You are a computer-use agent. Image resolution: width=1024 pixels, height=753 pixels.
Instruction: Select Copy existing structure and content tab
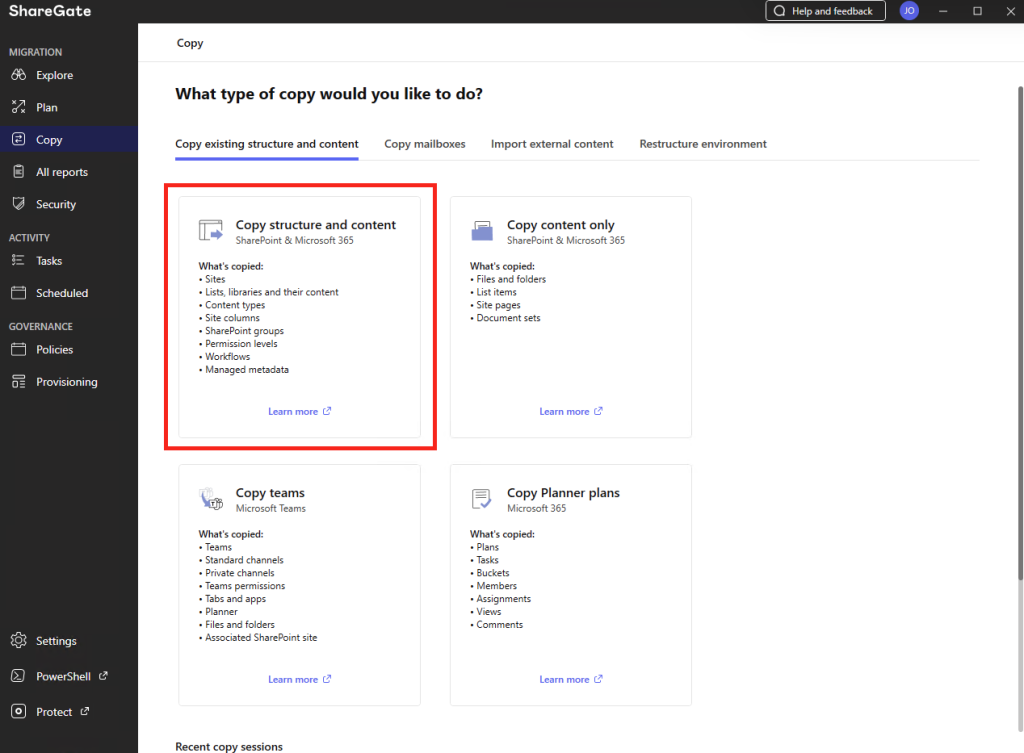tap(266, 144)
